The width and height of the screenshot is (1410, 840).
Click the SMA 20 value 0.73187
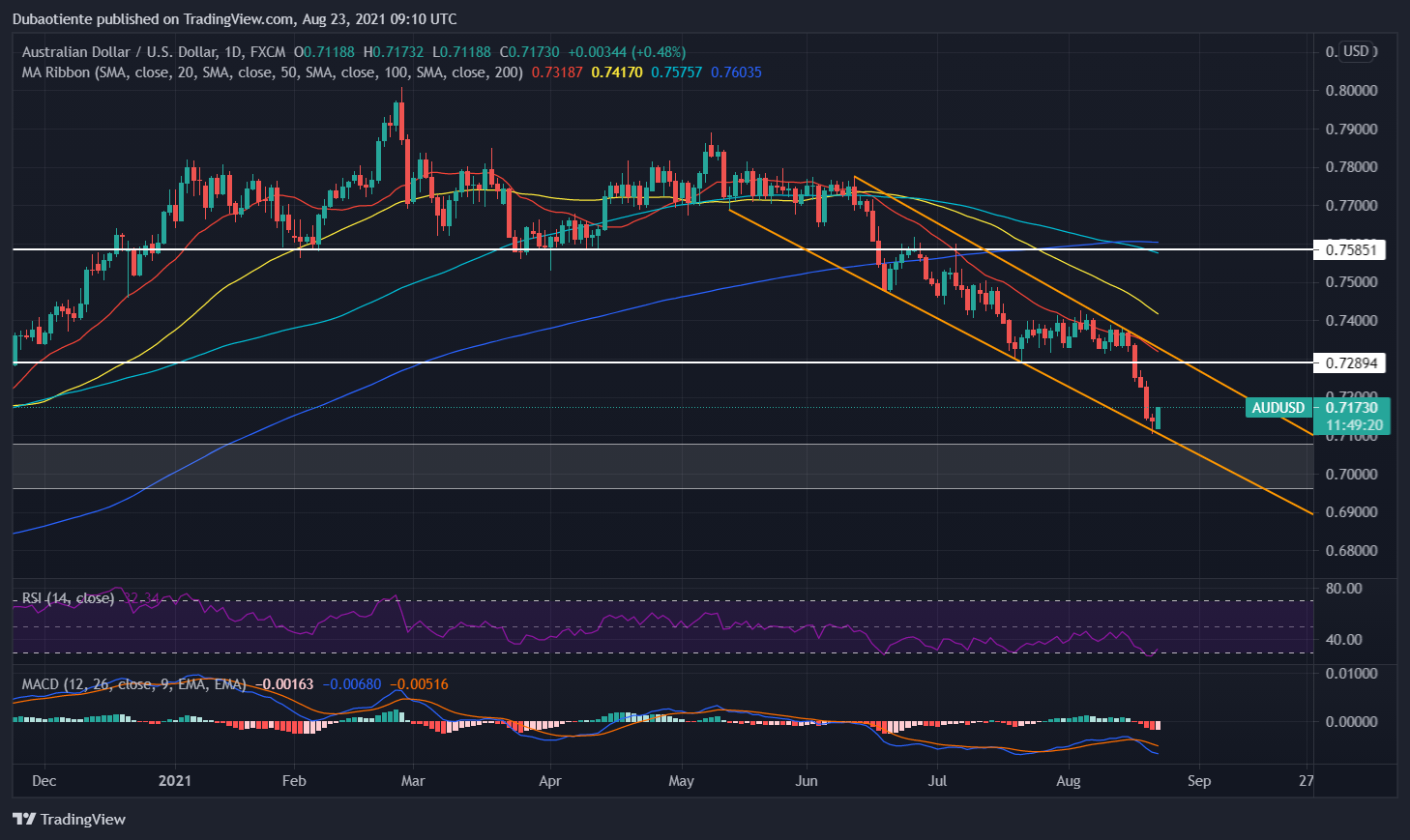pyautogui.click(x=557, y=72)
